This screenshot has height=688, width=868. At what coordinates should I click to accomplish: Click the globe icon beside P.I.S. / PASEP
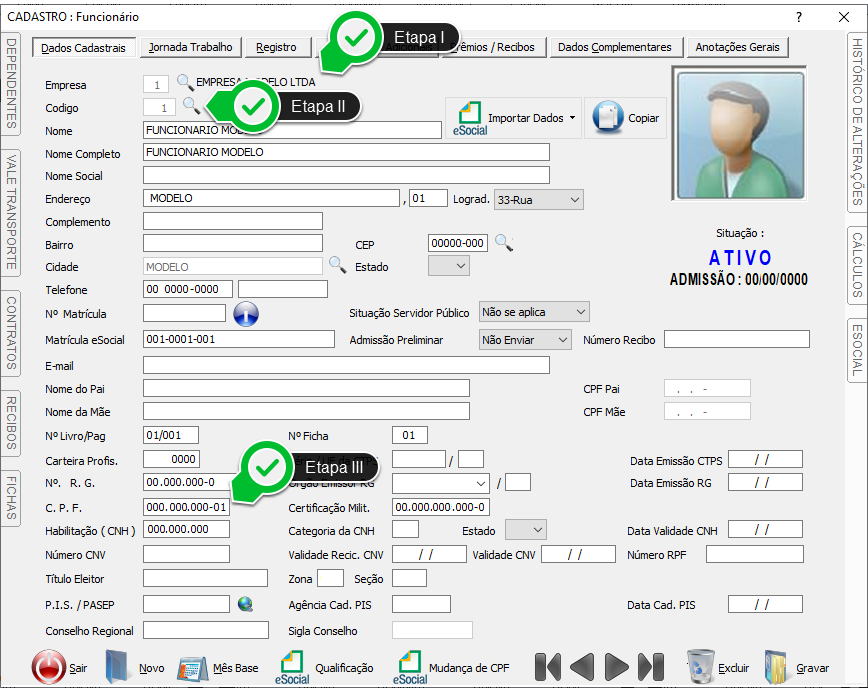(245, 603)
